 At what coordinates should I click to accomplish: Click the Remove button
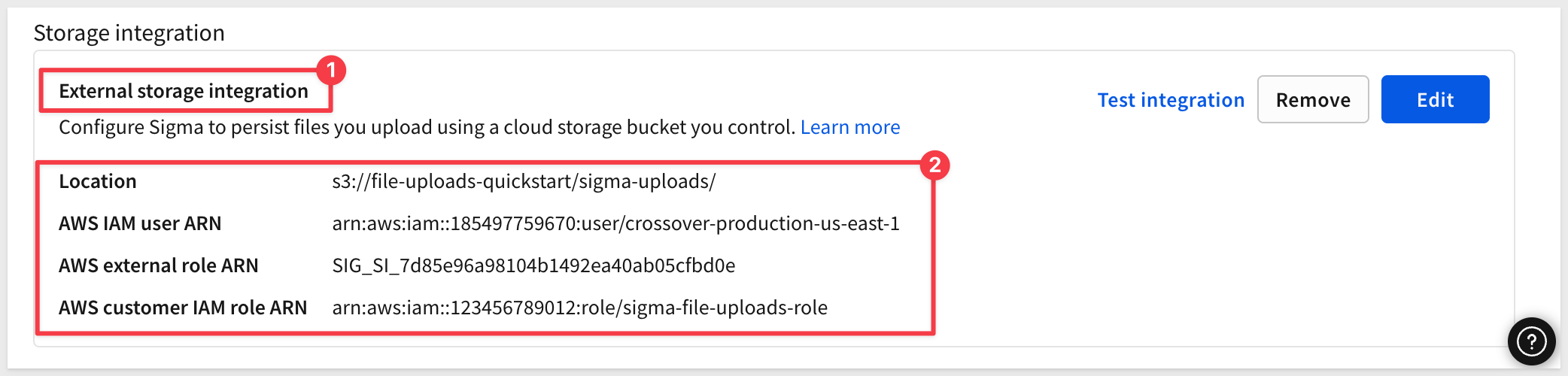(x=1313, y=99)
